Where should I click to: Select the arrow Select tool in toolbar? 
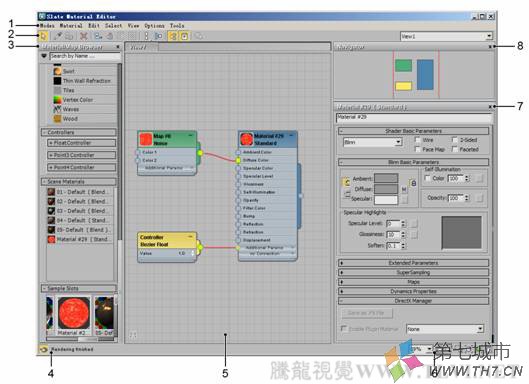pyautogui.click(x=44, y=36)
